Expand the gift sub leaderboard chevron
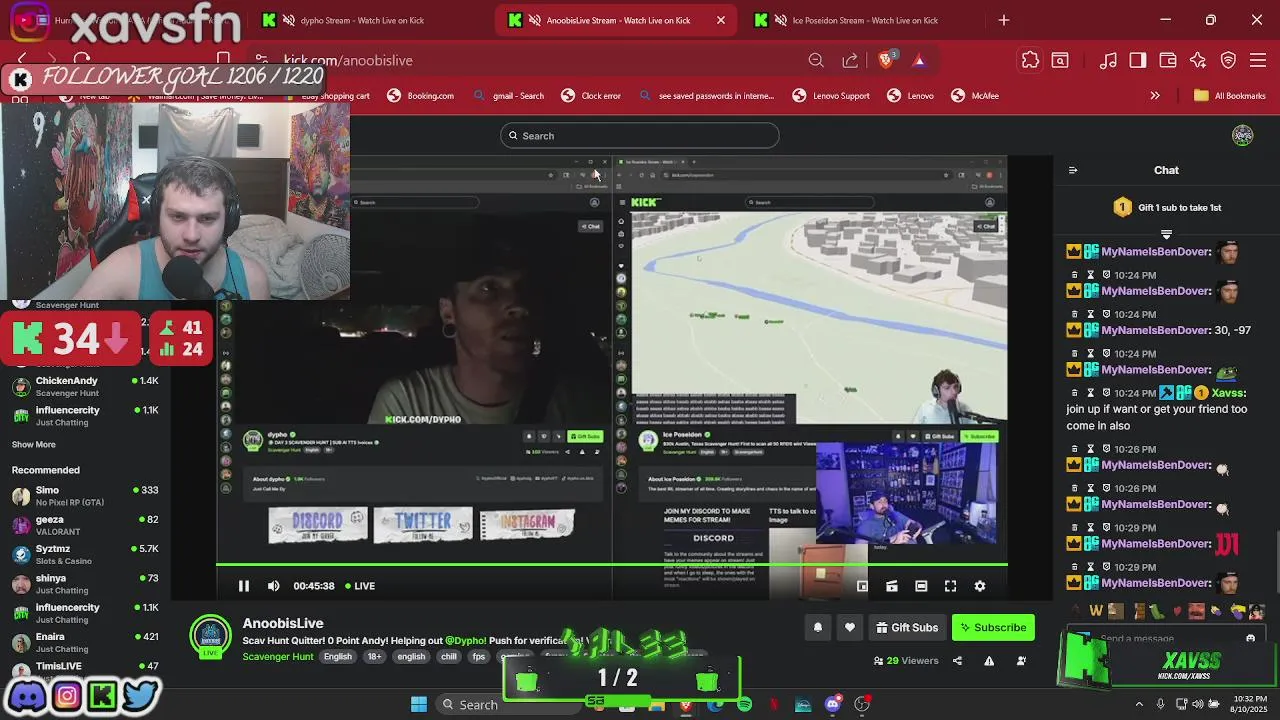 coord(1166,234)
